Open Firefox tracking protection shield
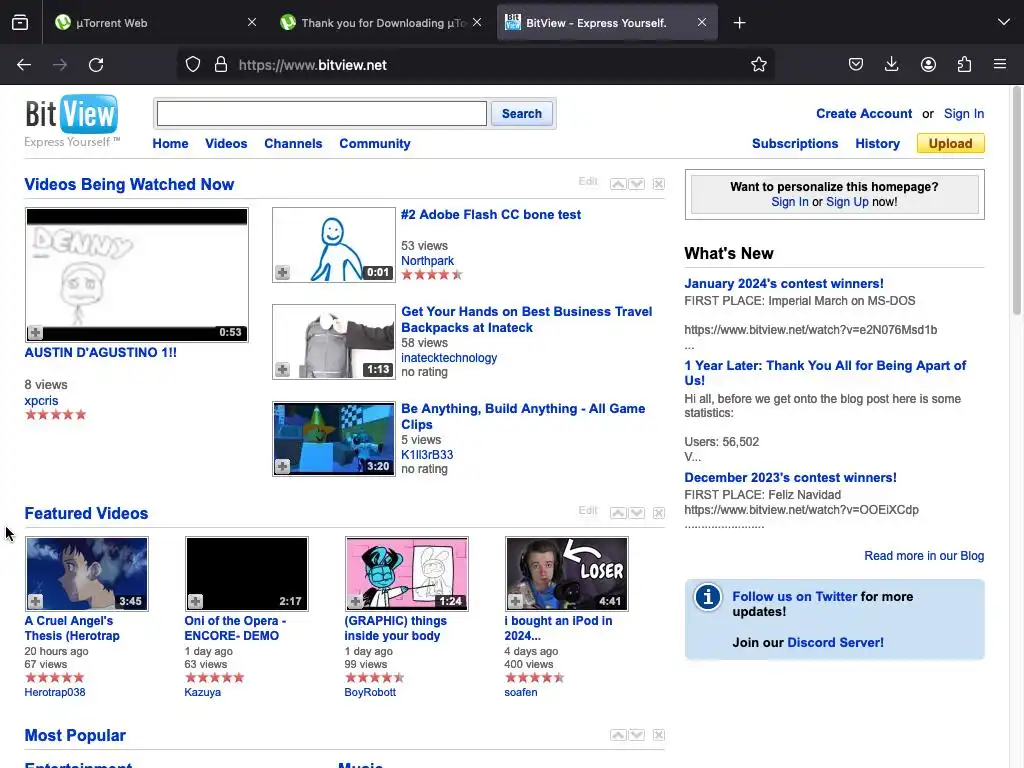 tap(193, 65)
